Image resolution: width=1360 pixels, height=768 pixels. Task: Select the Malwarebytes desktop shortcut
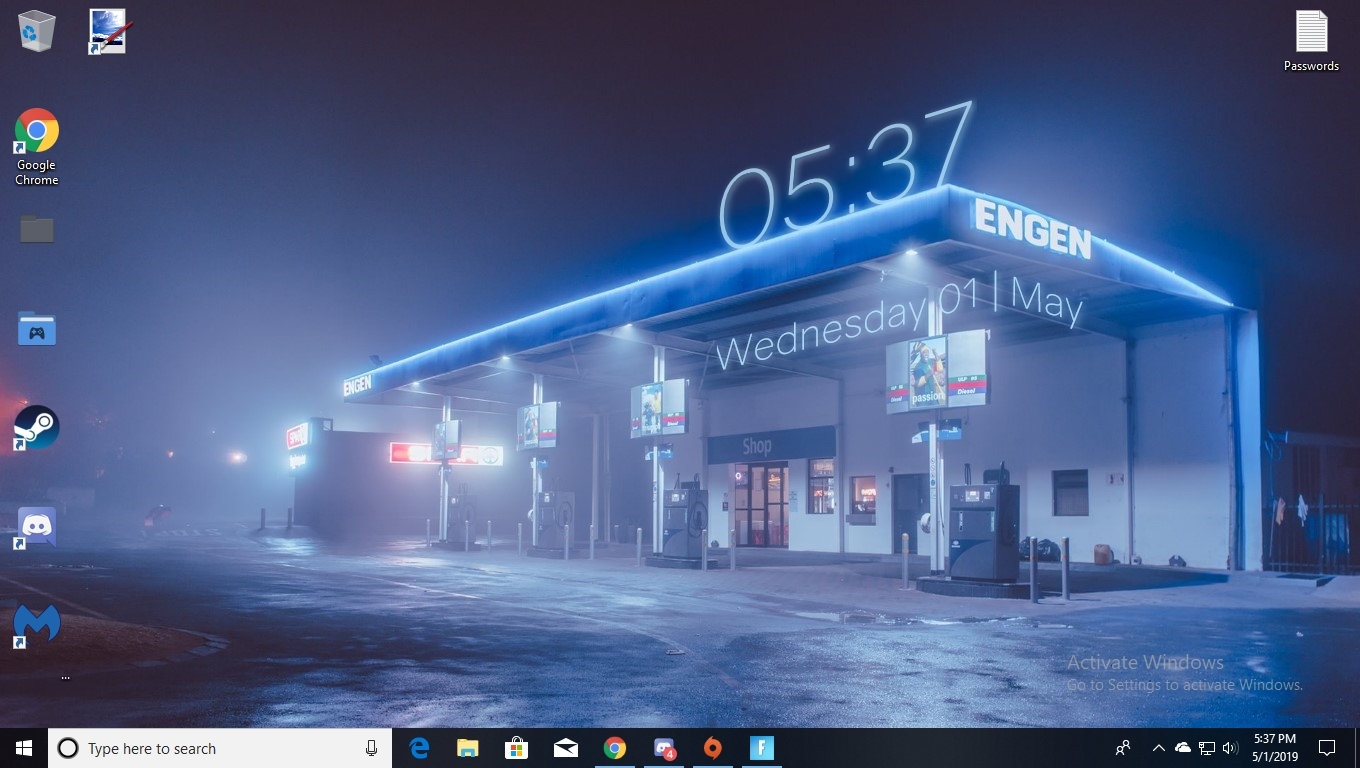[x=37, y=626]
